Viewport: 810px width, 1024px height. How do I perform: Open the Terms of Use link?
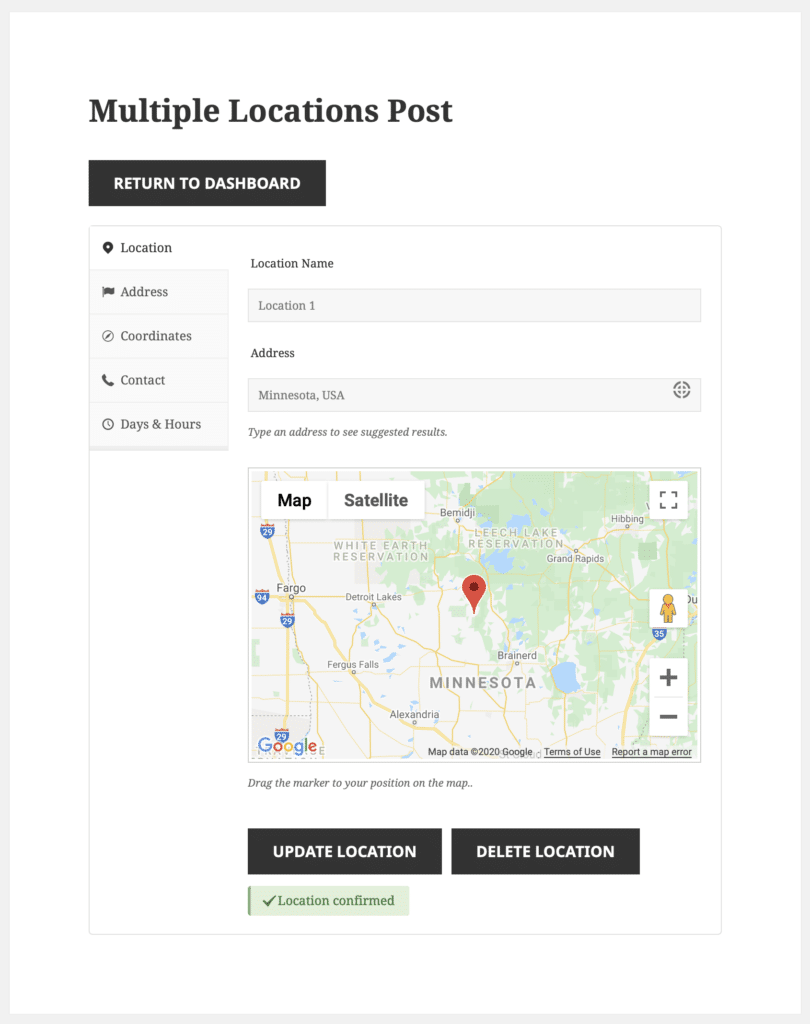571,751
